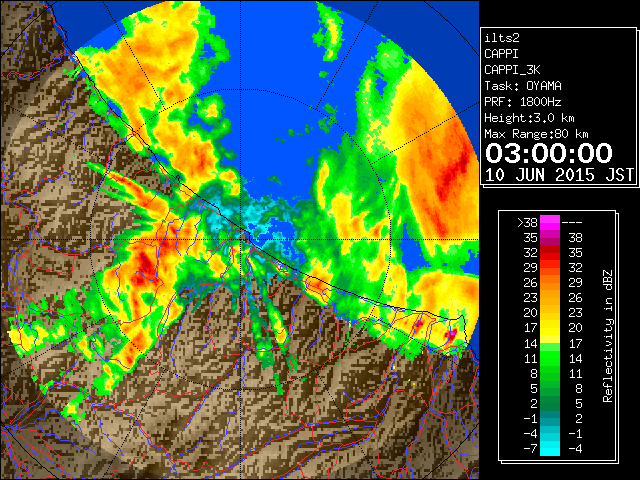Pick the teal -1 to 2 dBZ band
The width and height of the screenshot is (640, 480).
550,419
